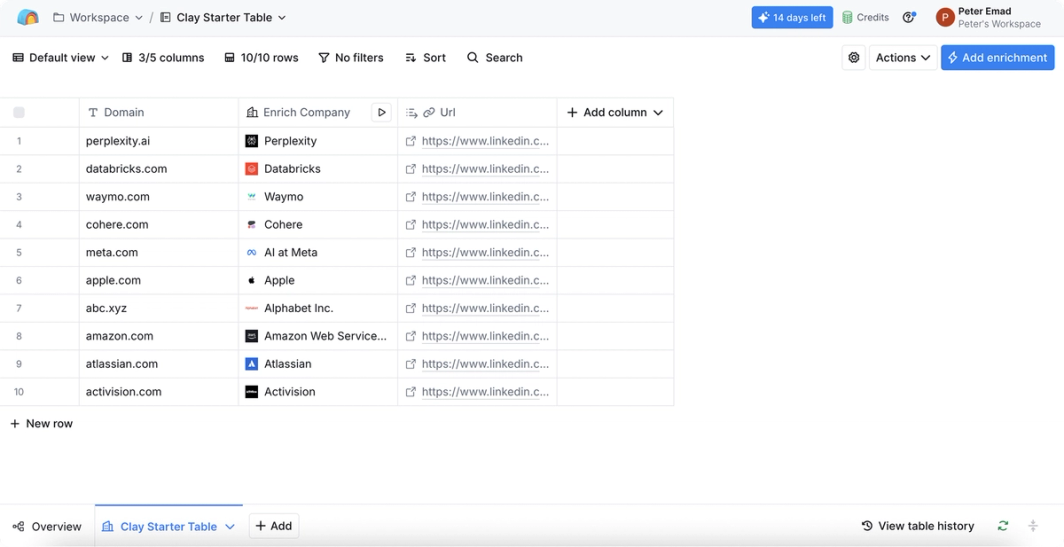Click the Apple company logo
The width and height of the screenshot is (1064, 547).
[x=252, y=280]
